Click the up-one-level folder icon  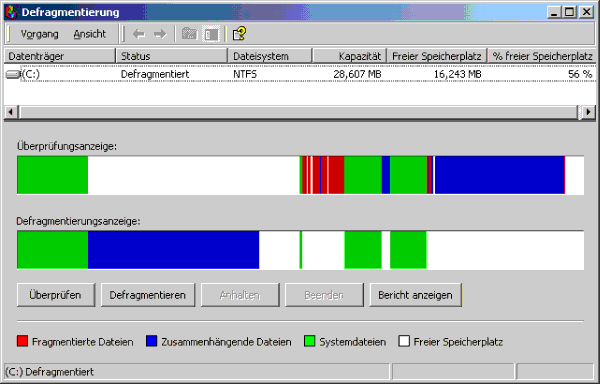189,34
